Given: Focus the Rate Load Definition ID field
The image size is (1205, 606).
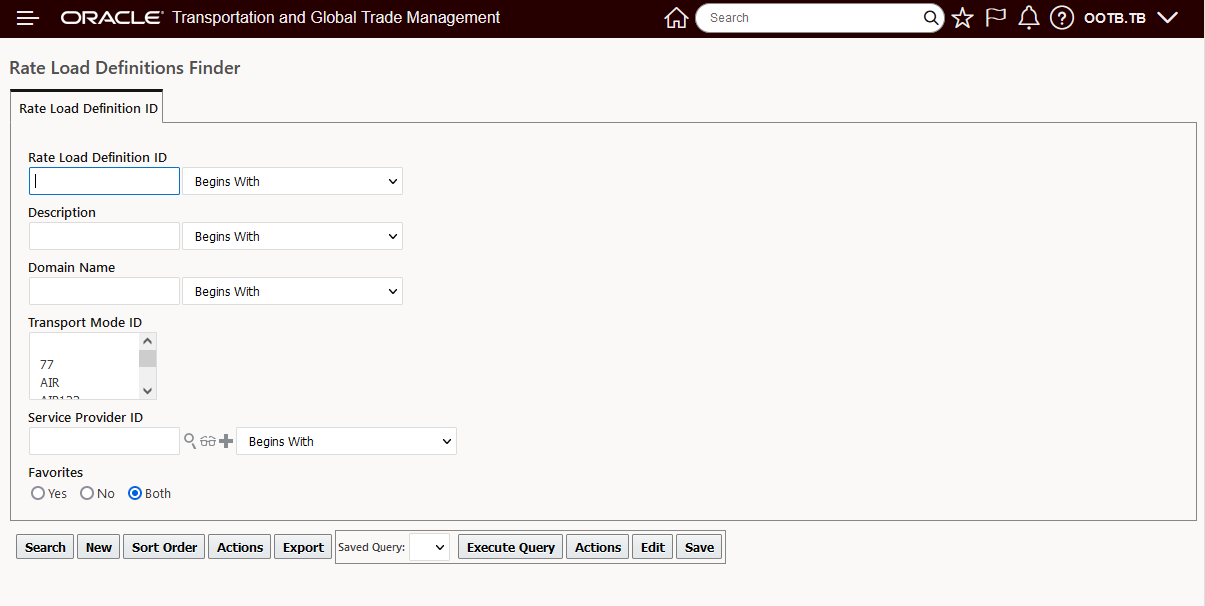Looking at the screenshot, I should (x=104, y=181).
